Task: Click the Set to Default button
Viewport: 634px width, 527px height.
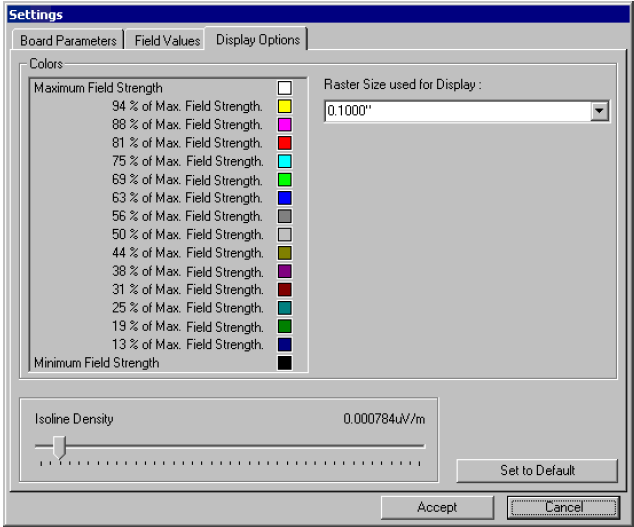Action: [537, 470]
